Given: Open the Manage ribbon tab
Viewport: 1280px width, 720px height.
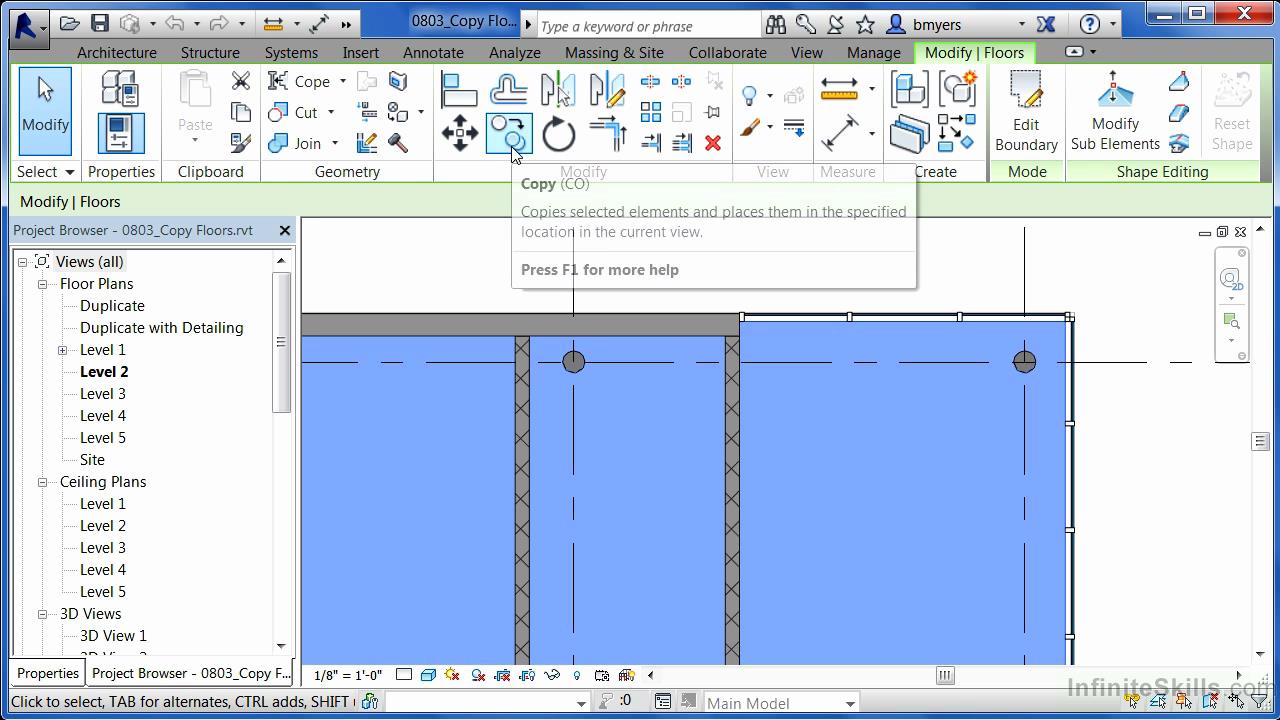Looking at the screenshot, I should point(874,53).
